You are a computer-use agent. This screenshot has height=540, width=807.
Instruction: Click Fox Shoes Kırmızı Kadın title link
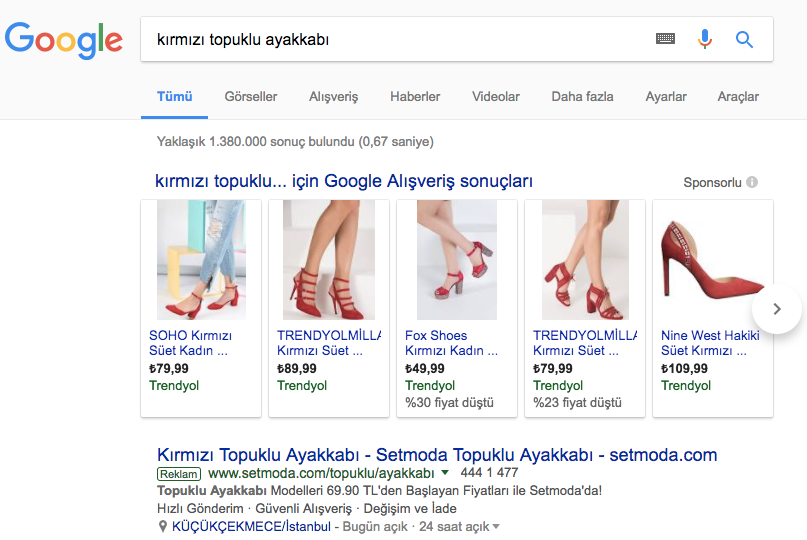(x=451, y=343)
